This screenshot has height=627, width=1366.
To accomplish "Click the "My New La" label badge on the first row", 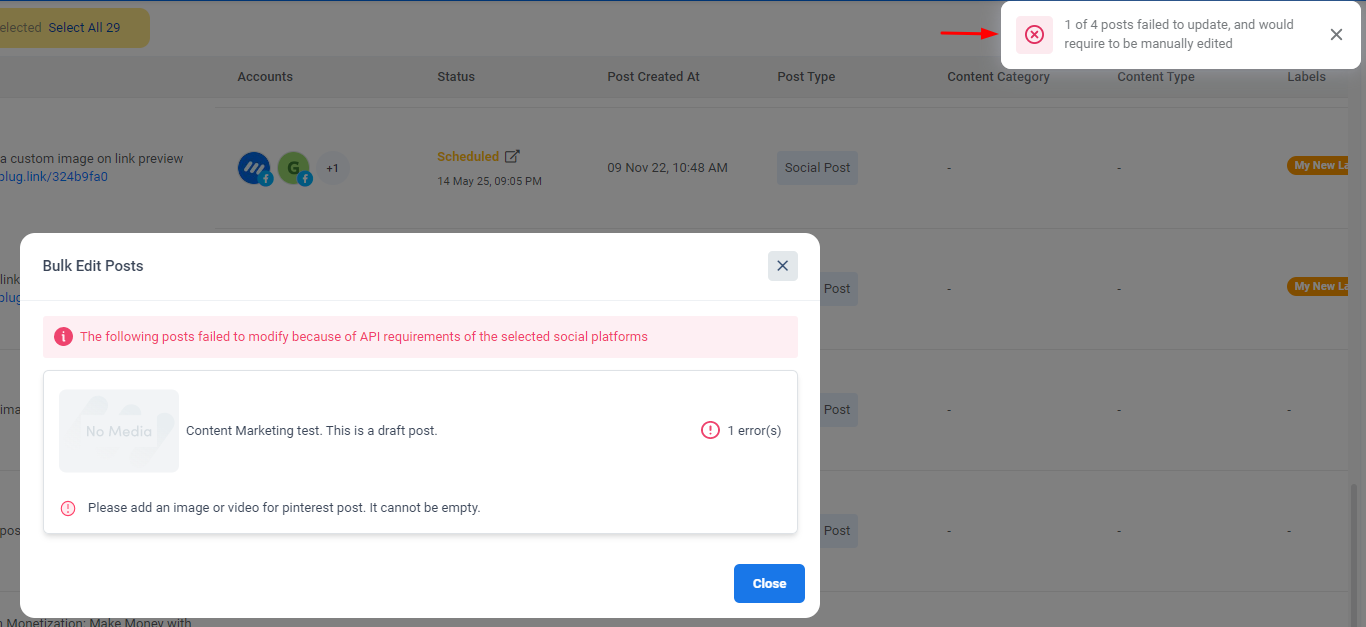I will 1317,165.
